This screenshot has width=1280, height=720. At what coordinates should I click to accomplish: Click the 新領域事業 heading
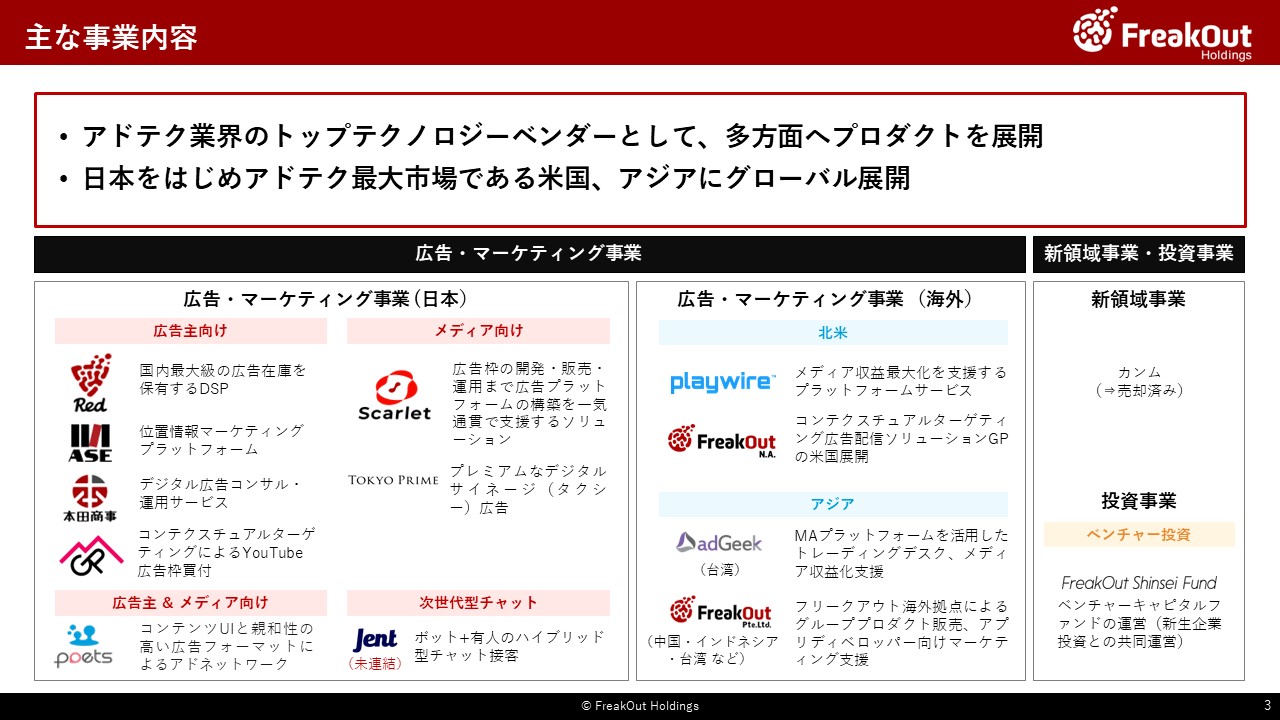tap(1139, 299)
